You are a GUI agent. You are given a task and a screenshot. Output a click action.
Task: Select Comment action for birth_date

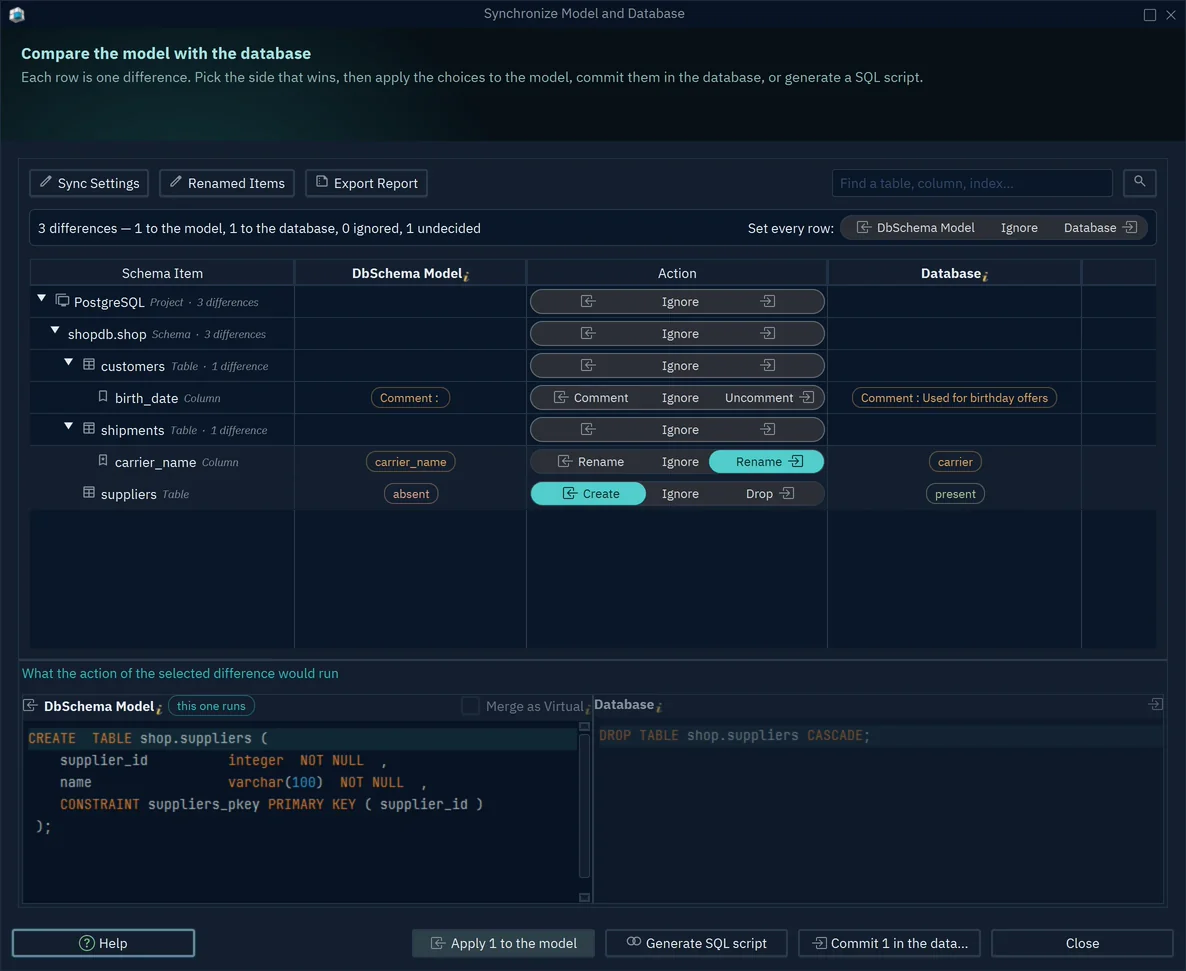(591, 398)
